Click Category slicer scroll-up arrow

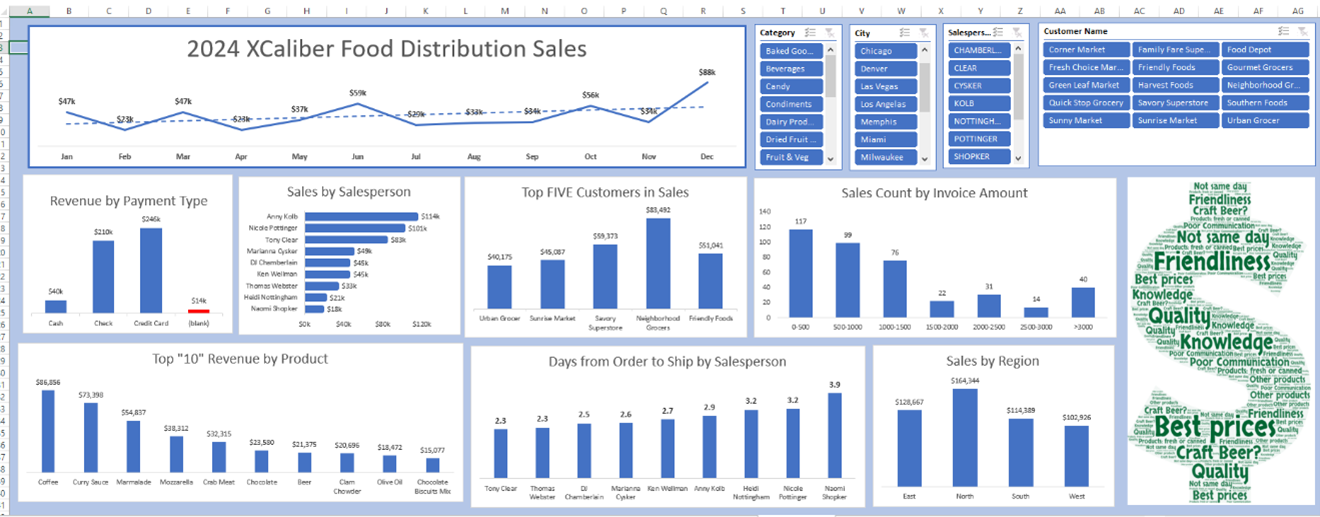[x=831, y=48]
